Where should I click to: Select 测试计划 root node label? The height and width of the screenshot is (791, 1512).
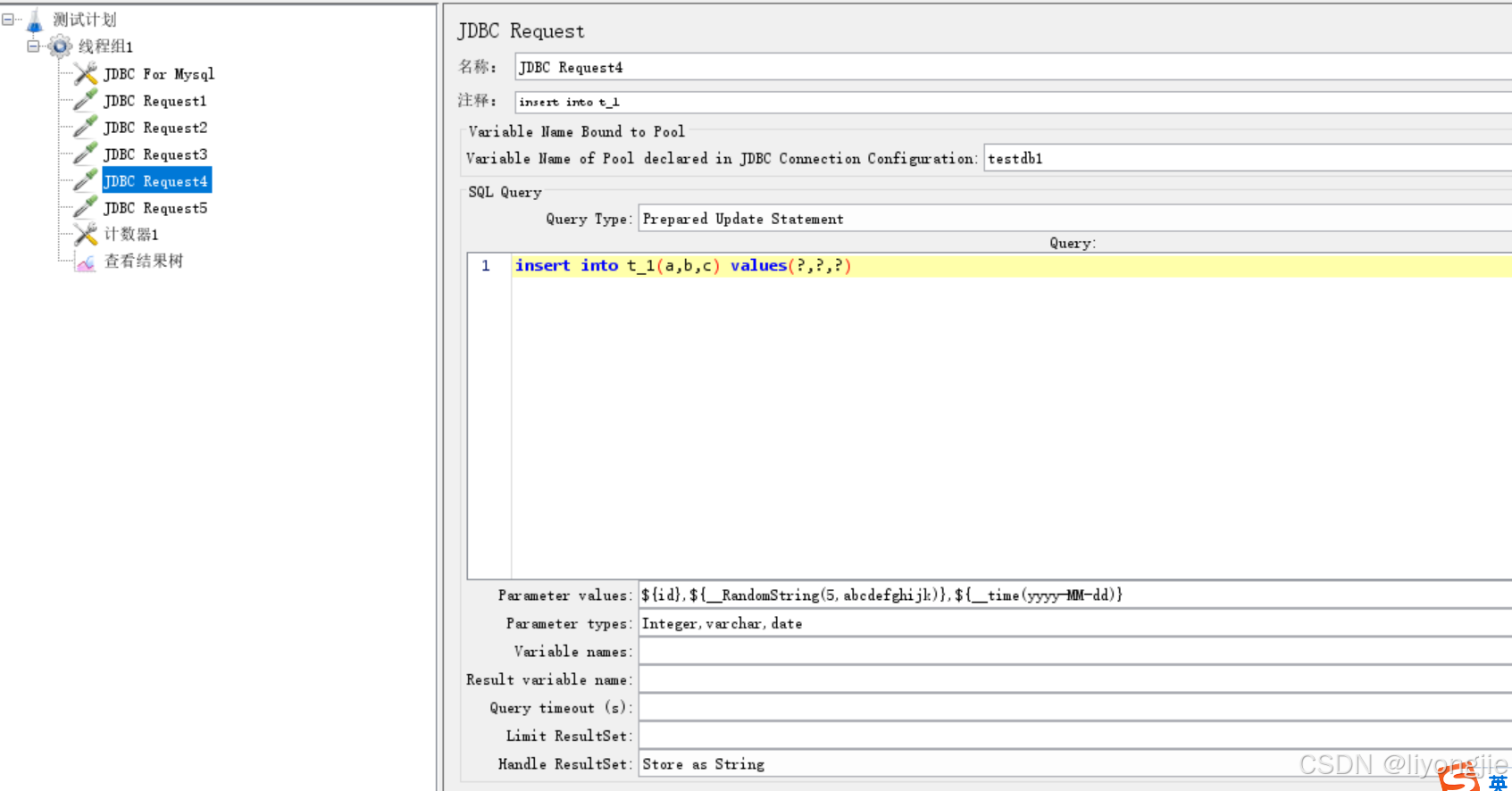(85, 20)
